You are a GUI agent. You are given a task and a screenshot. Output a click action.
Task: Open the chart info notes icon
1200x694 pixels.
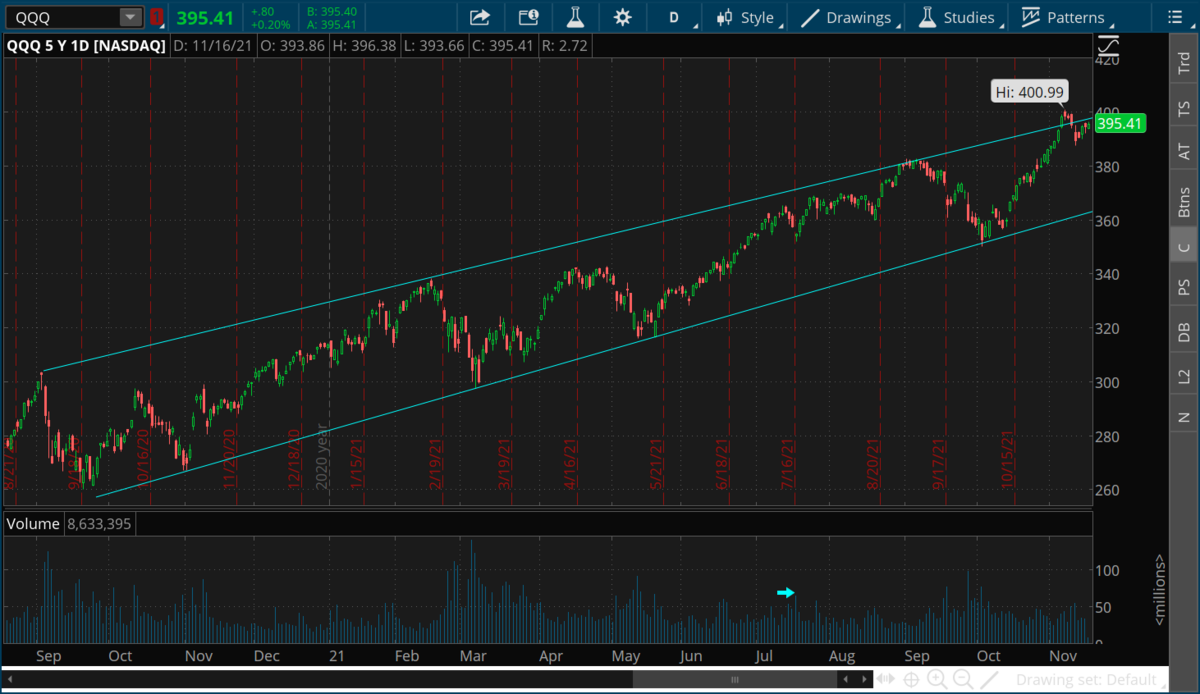tap(528, 17)
